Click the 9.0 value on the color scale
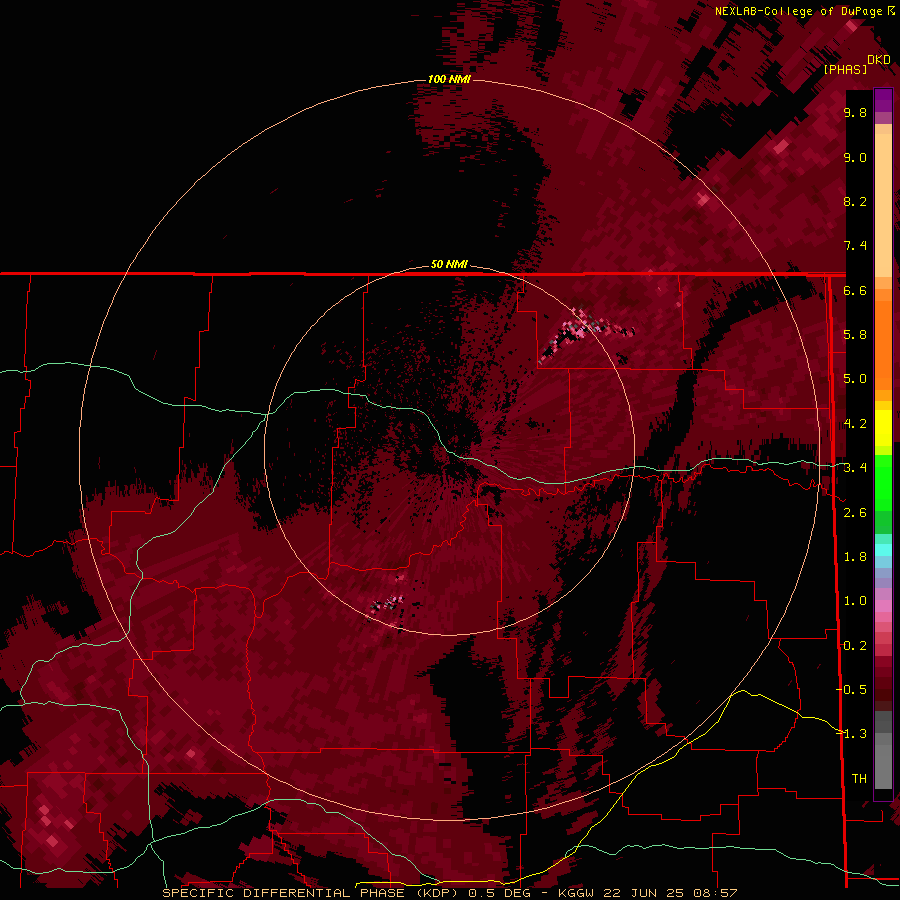 point(855,157)
